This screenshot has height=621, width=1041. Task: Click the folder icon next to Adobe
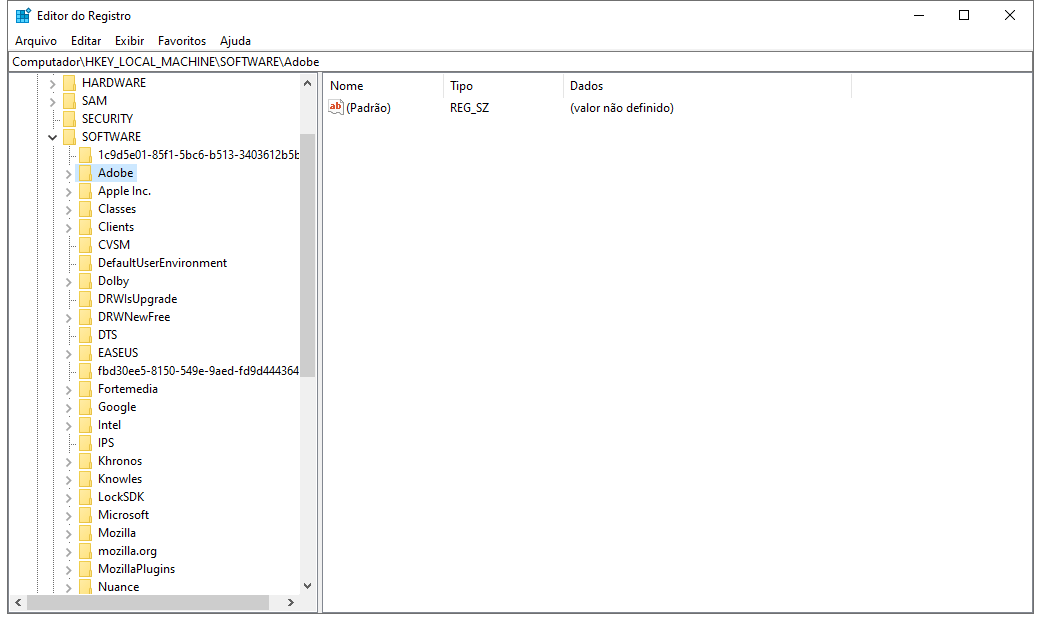85,173
